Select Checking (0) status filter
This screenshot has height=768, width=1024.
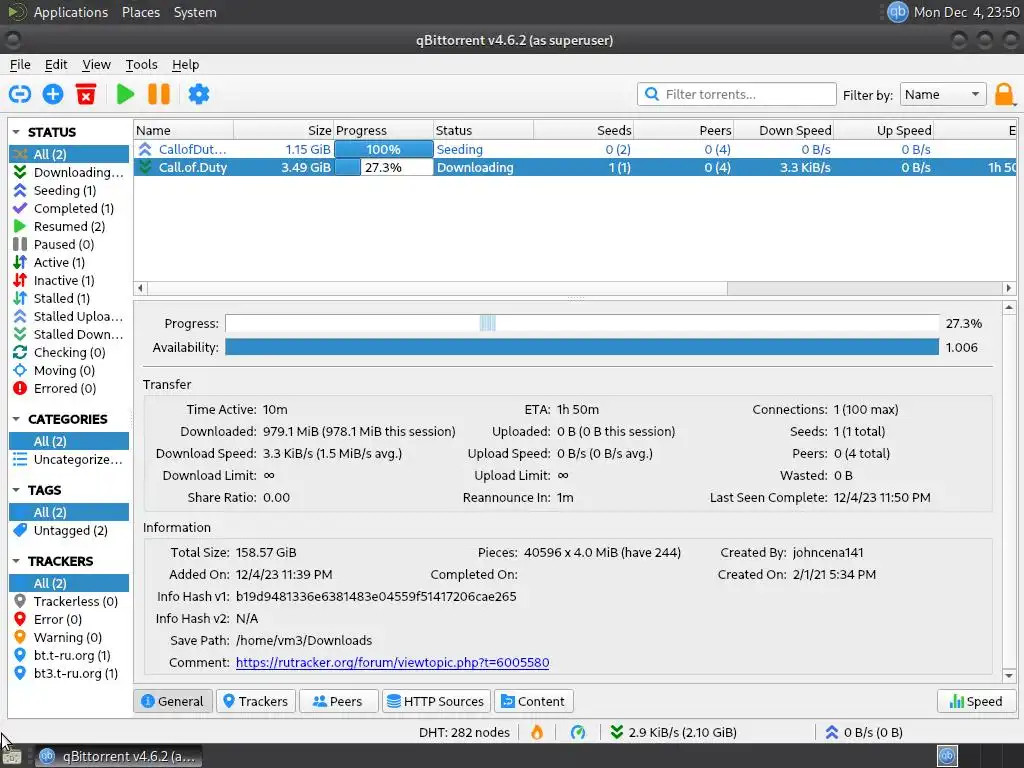[69, 353]
